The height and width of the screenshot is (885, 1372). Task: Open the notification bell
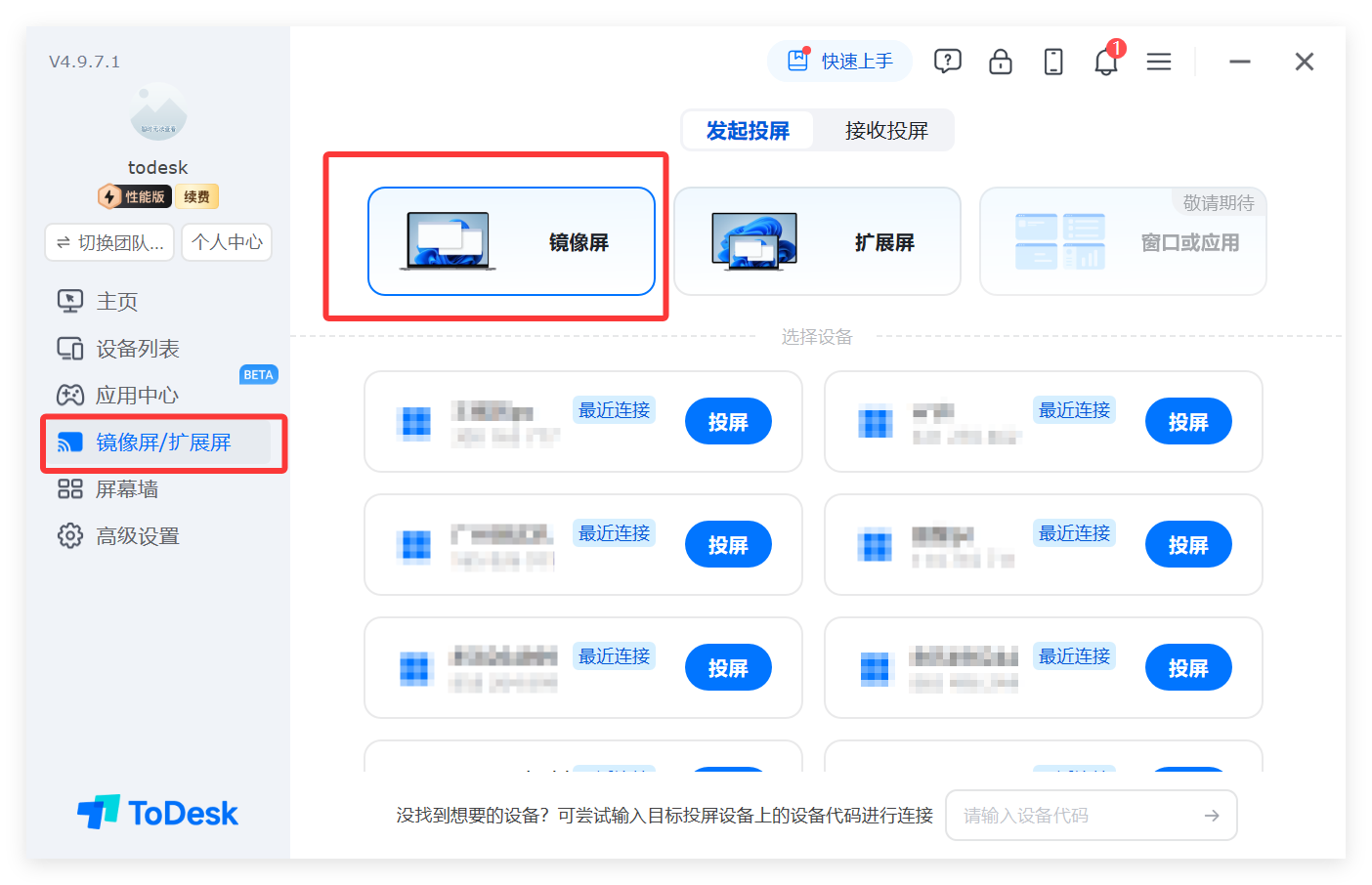tap(1106, 62)
